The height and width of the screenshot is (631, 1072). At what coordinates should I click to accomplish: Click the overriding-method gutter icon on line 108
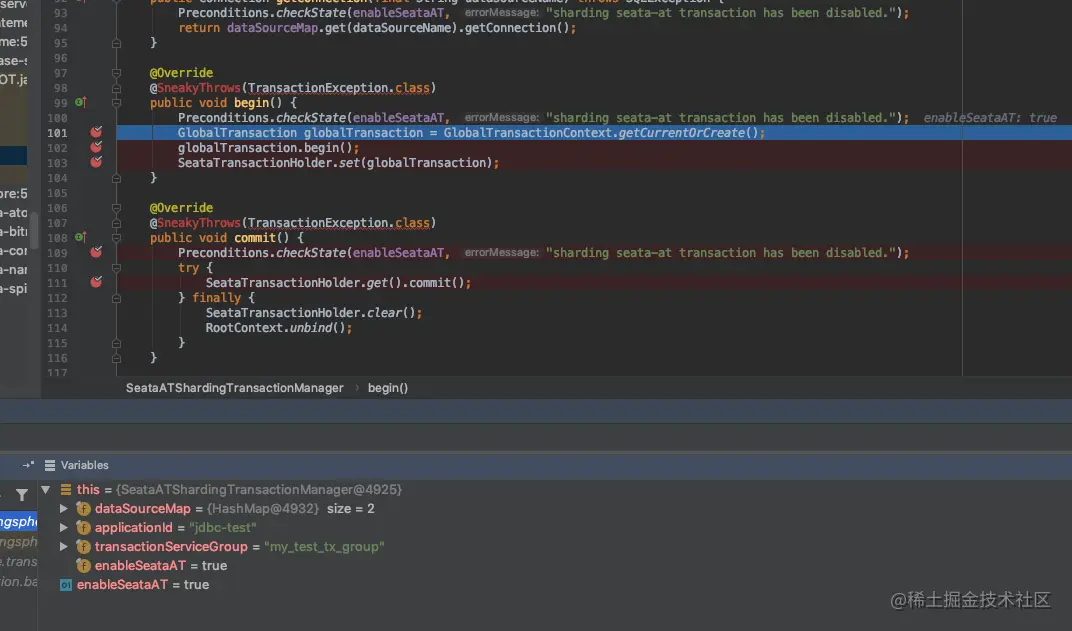click(x=80, y=237)
